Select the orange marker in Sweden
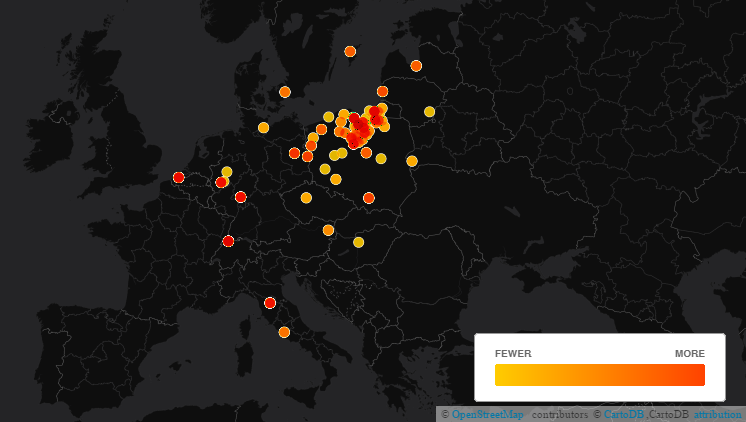Image resolution: width=746 pixels, height=422 pixels. [x=350, y=51]
